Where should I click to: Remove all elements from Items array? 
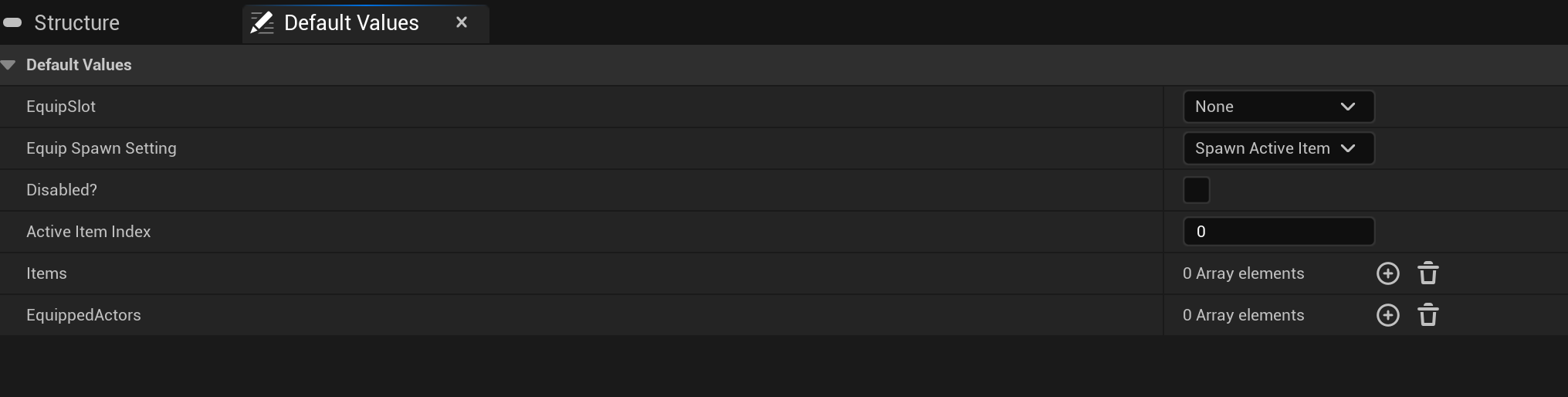[x=1427, y=273]
